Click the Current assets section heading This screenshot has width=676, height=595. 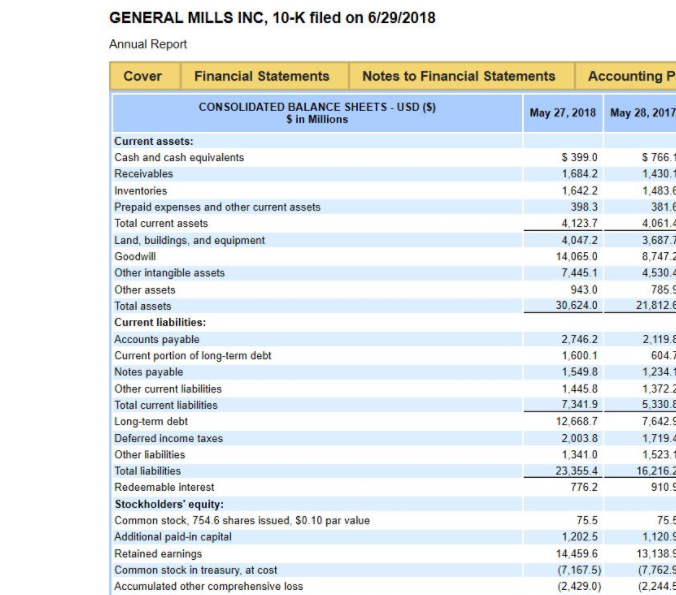pos(153,141)
